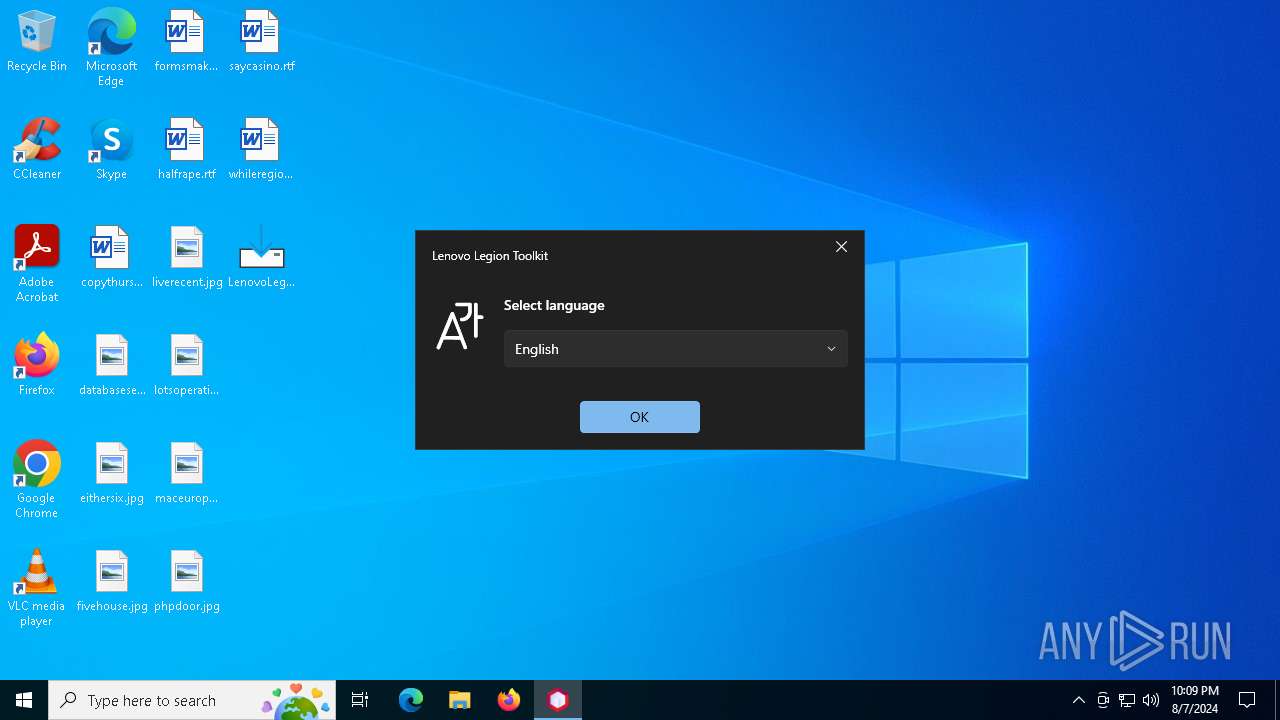Confirm language with the OK button
Screen dimensions: 1280x720
640,417
